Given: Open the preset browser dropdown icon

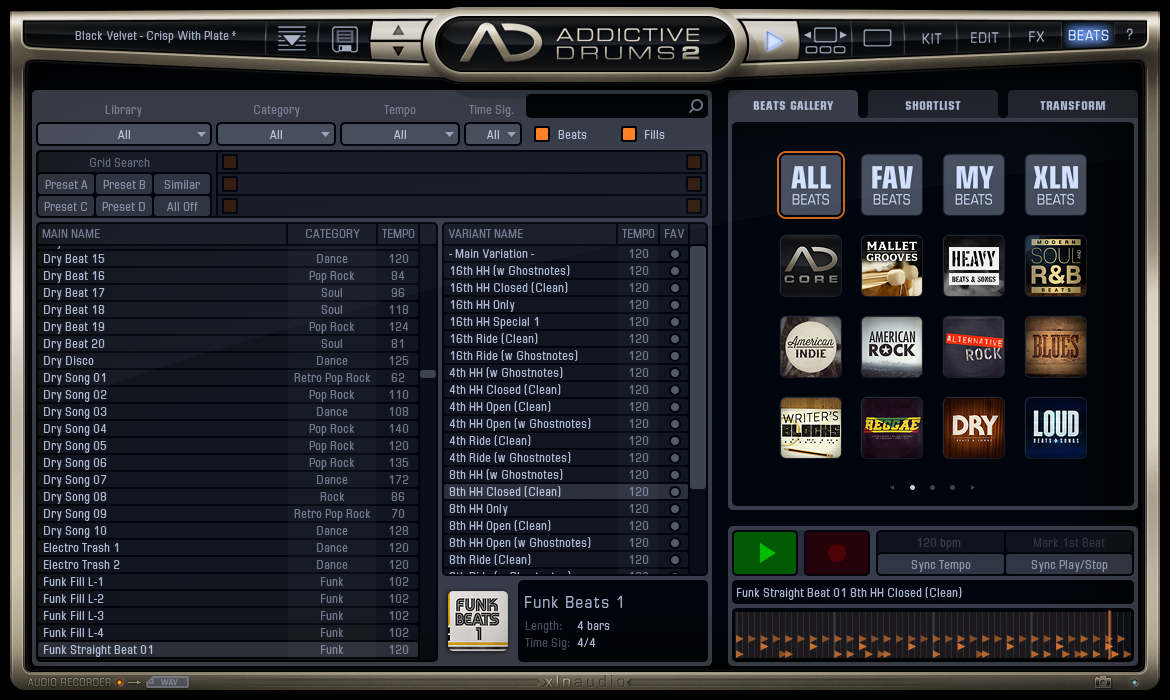Looking at the screenshot, I should coord(292,38).
